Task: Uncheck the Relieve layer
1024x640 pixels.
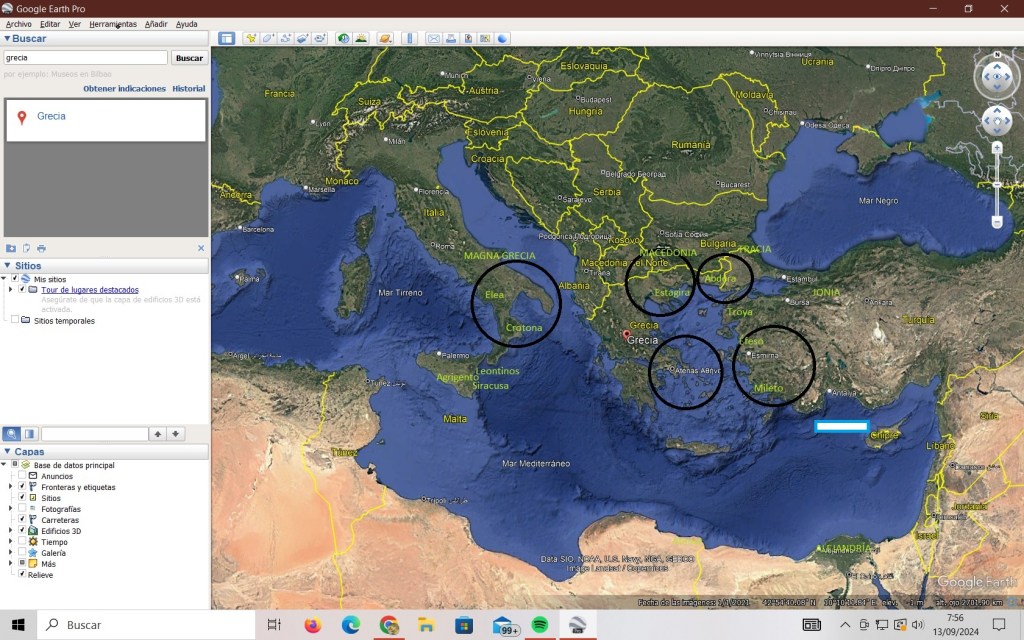Action: point(22,575)
